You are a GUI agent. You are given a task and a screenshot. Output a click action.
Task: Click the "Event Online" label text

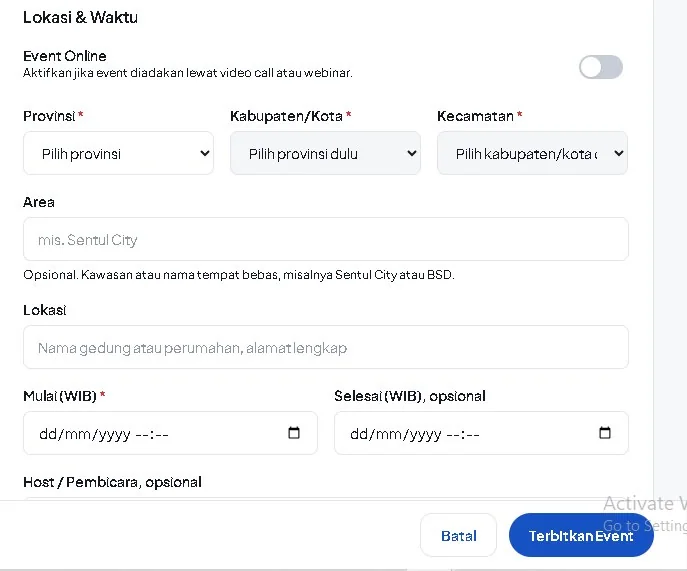click(x=65, y=56)
